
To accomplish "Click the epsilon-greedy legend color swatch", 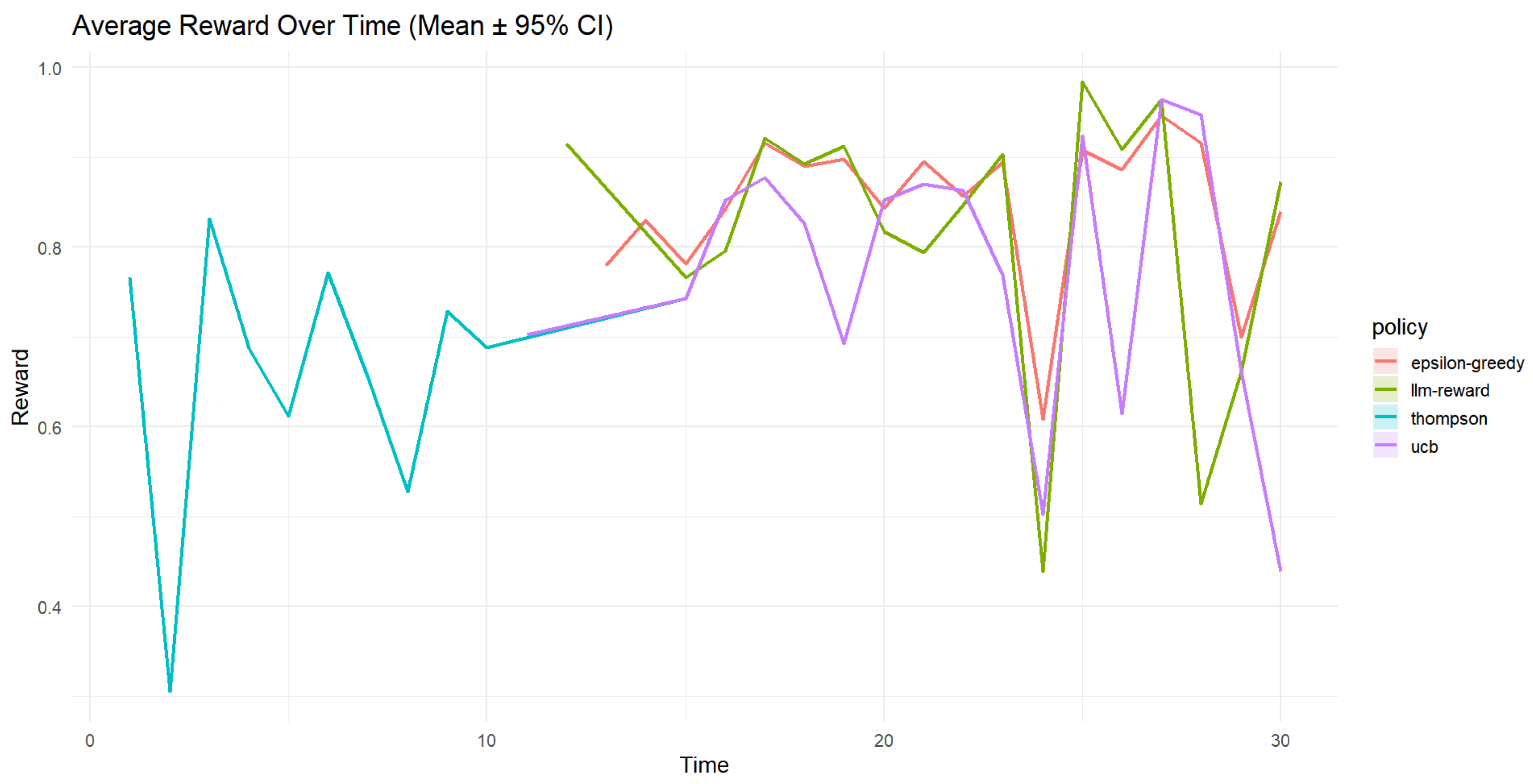I will (1385, 361).
